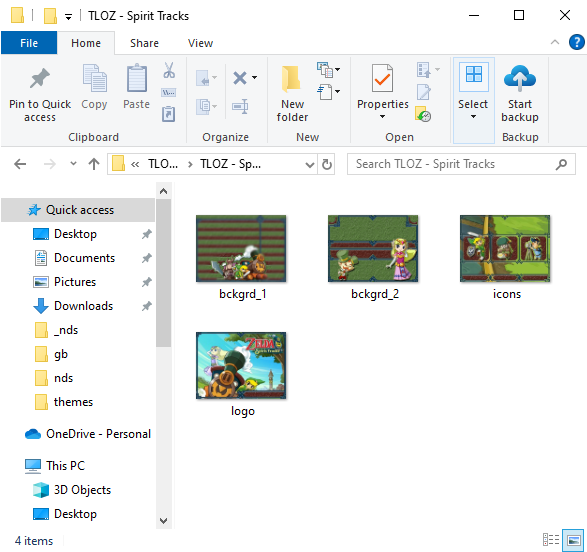Click the History icon in Open group
Screen dimensions: 587x552
423,114
